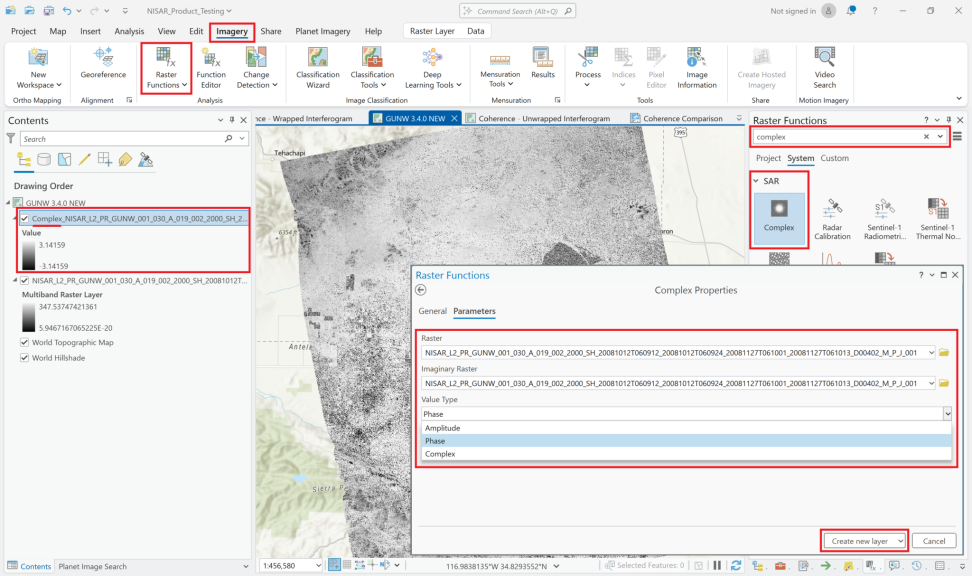Open the map scale 1:456,580 dropdown
Viewport: 972px width, 576px height.
(x=319, y=565)
